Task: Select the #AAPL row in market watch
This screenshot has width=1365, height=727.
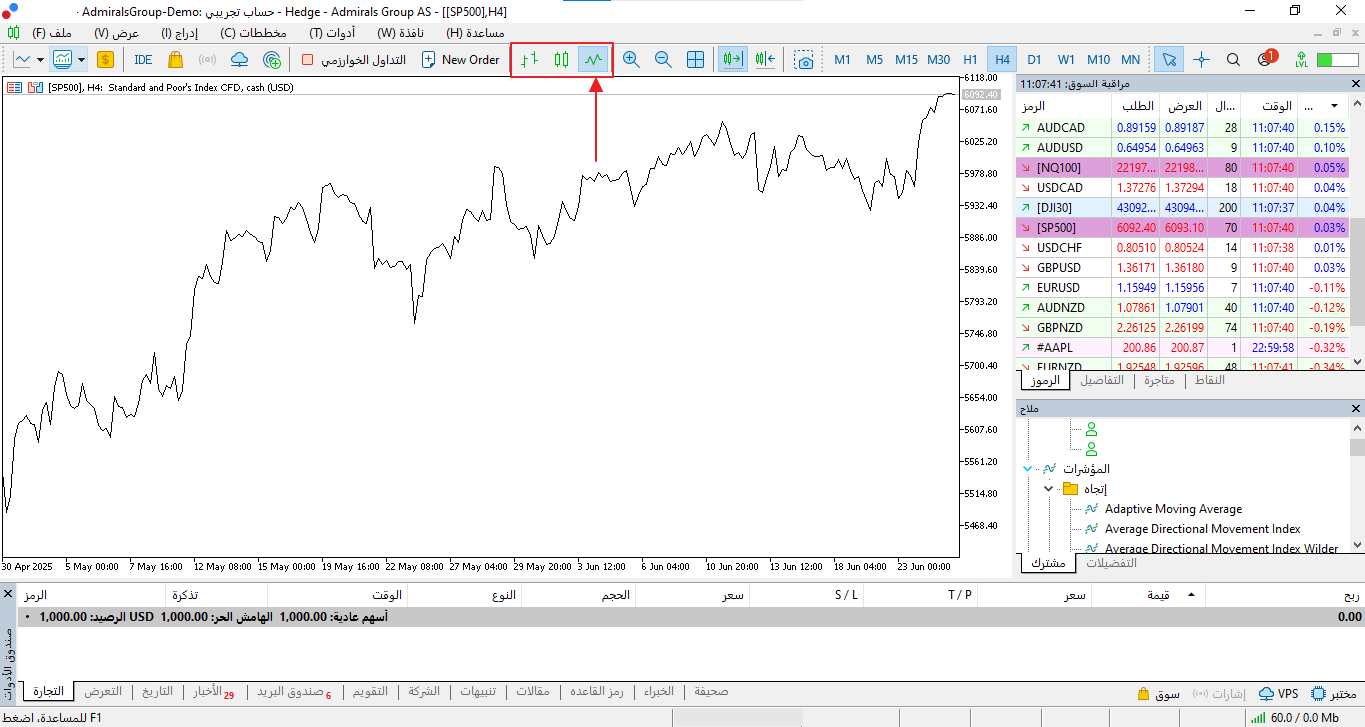Action: point(1182,348)
